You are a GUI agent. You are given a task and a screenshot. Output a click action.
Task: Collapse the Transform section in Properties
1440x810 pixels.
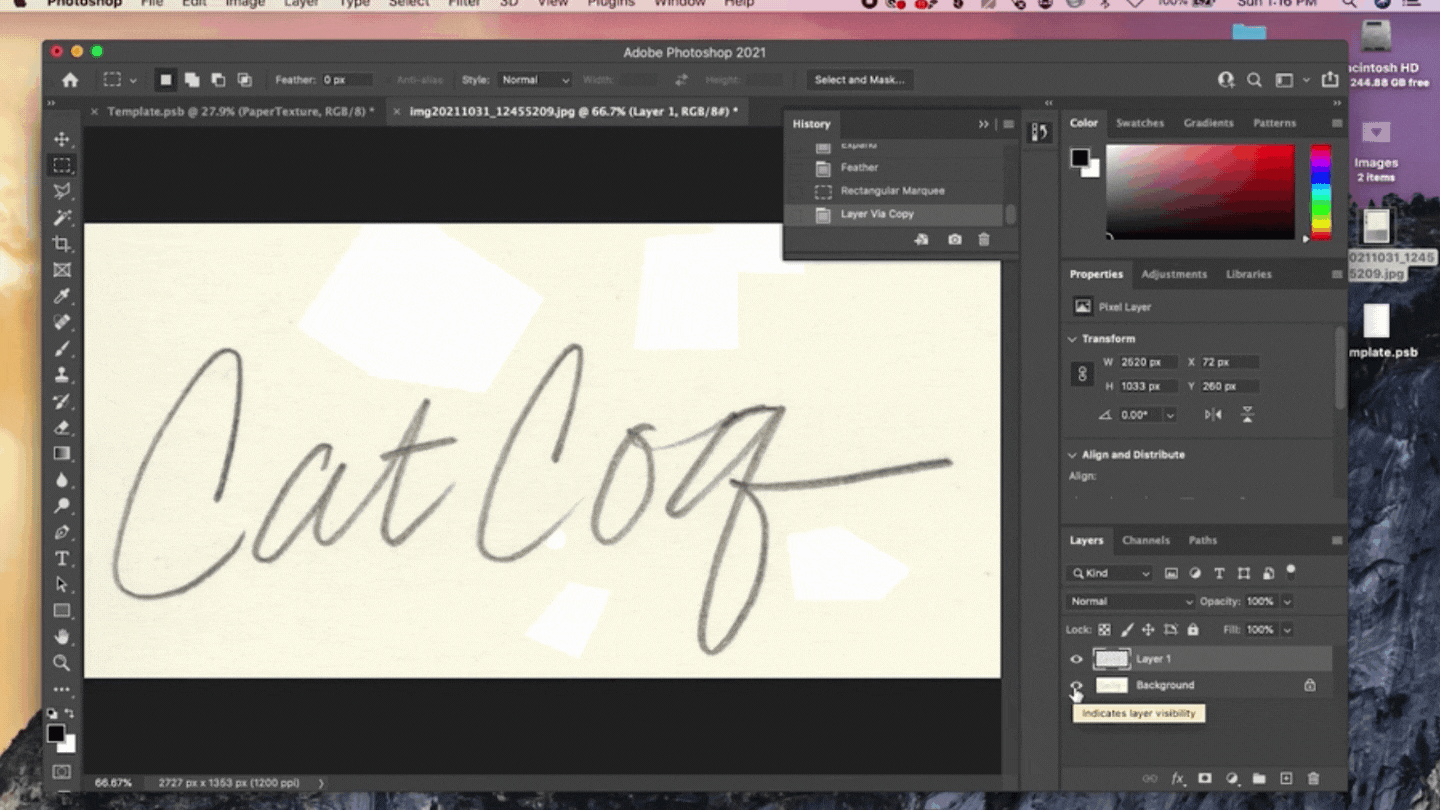coord(1070,338)
